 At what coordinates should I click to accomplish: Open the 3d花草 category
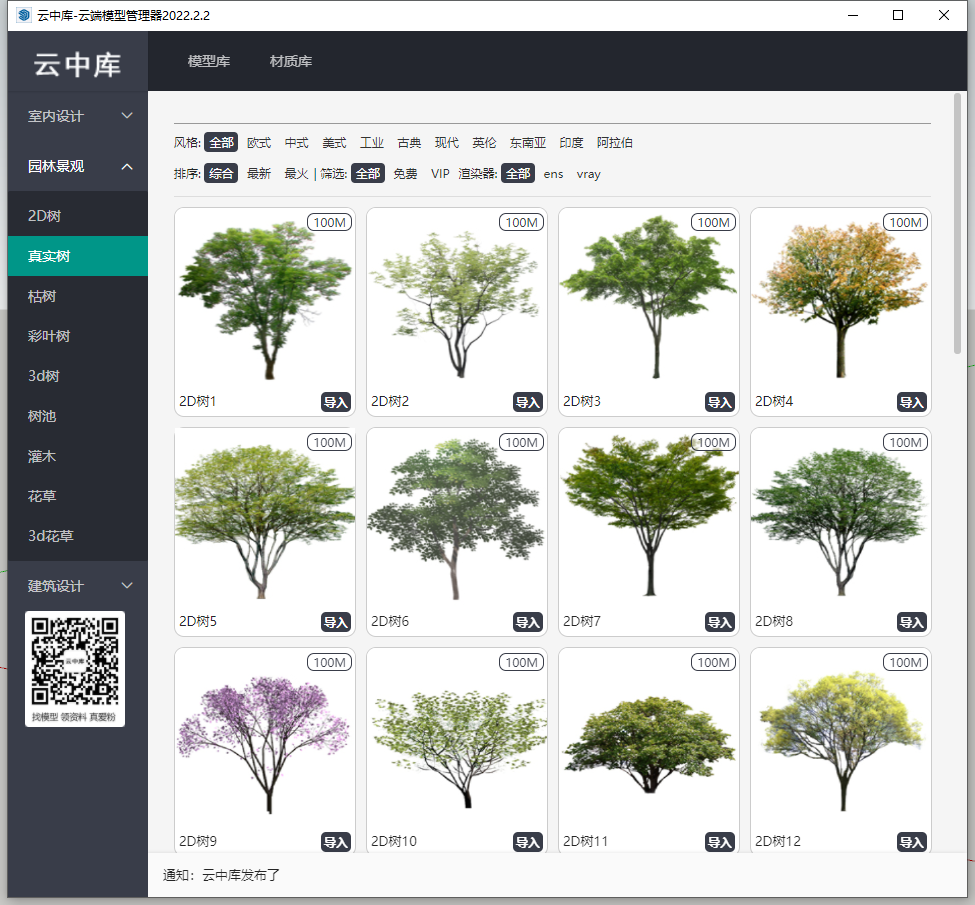point(78,536)
